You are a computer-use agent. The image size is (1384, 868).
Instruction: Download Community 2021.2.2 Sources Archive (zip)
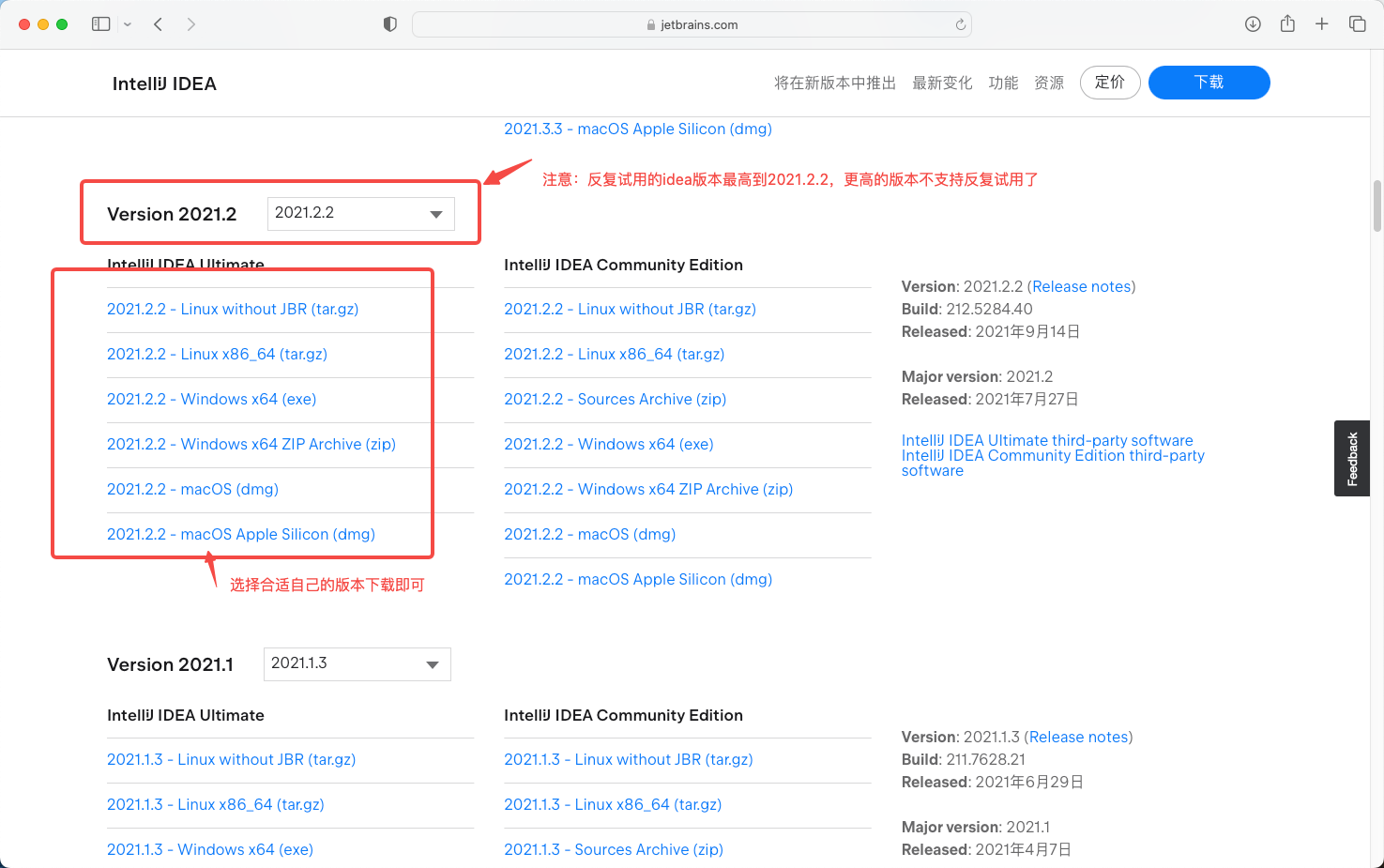pos(616,399)
